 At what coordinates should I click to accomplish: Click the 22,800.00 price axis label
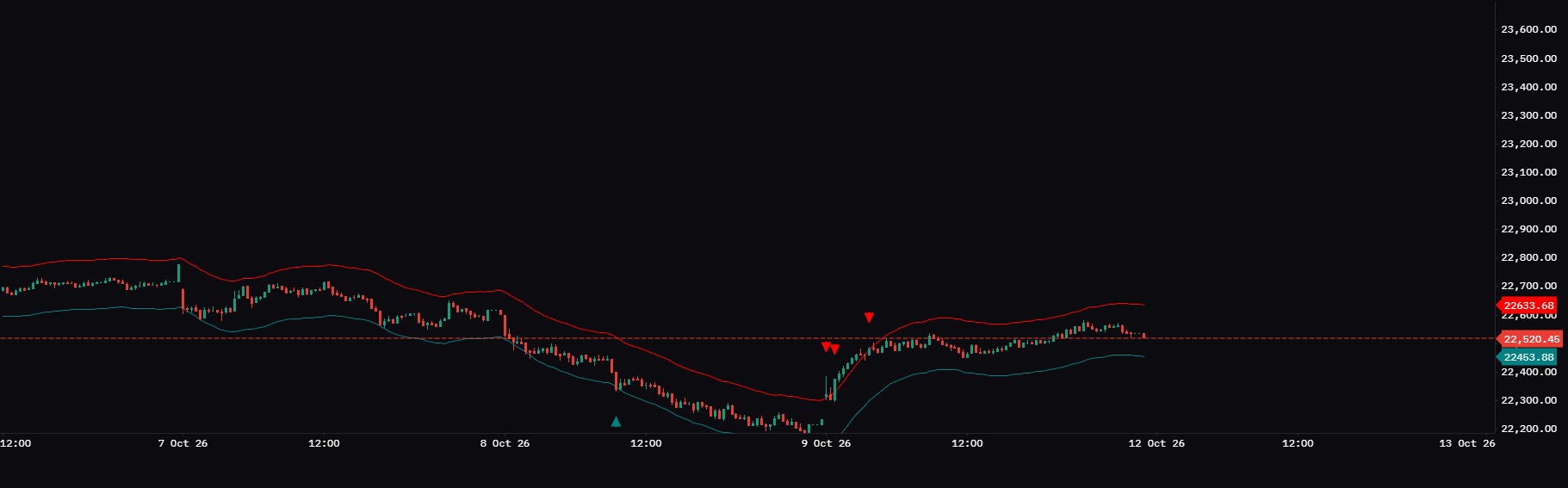(1528, 257)
